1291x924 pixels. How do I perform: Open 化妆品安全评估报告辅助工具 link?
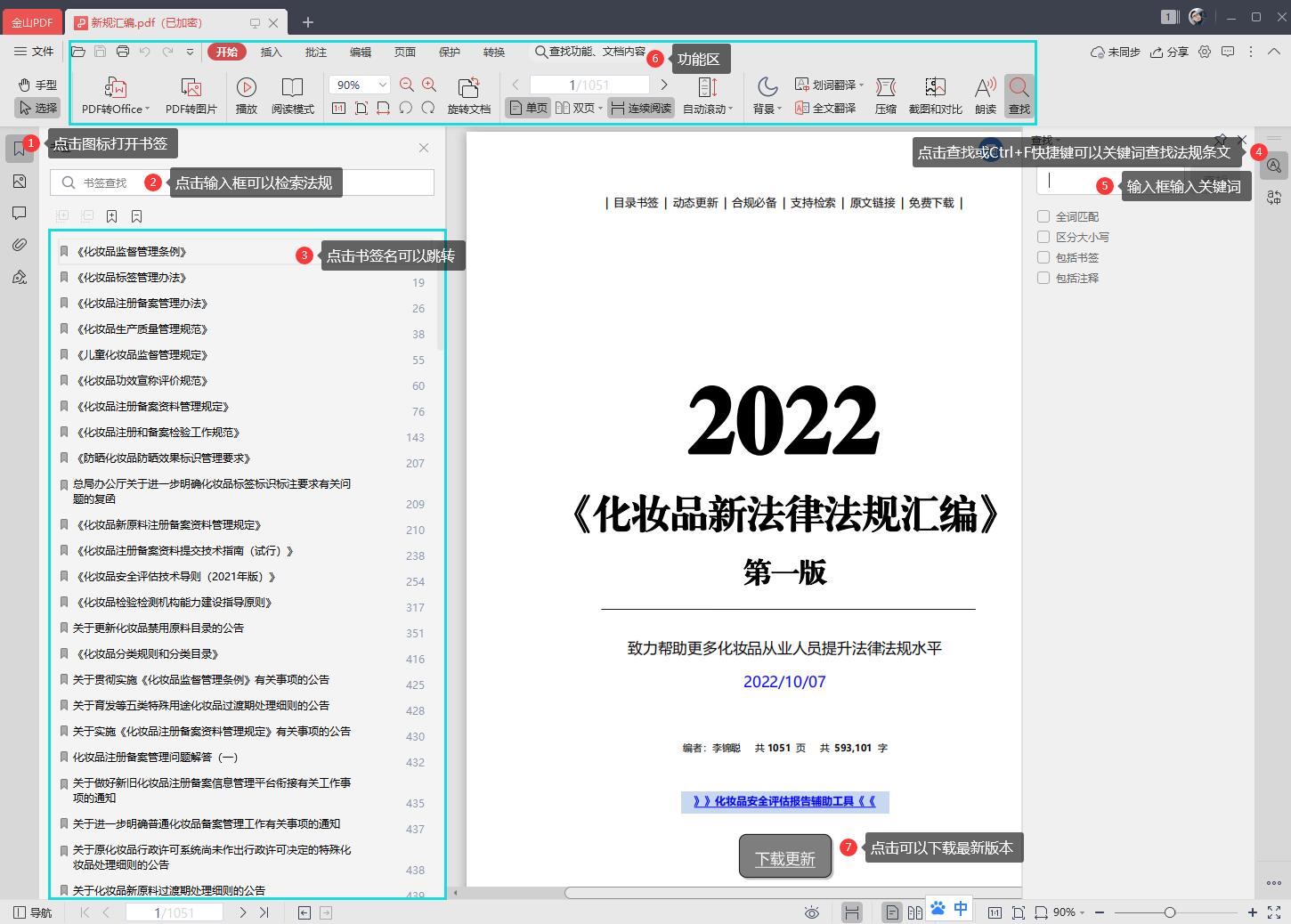pos(784,801)
